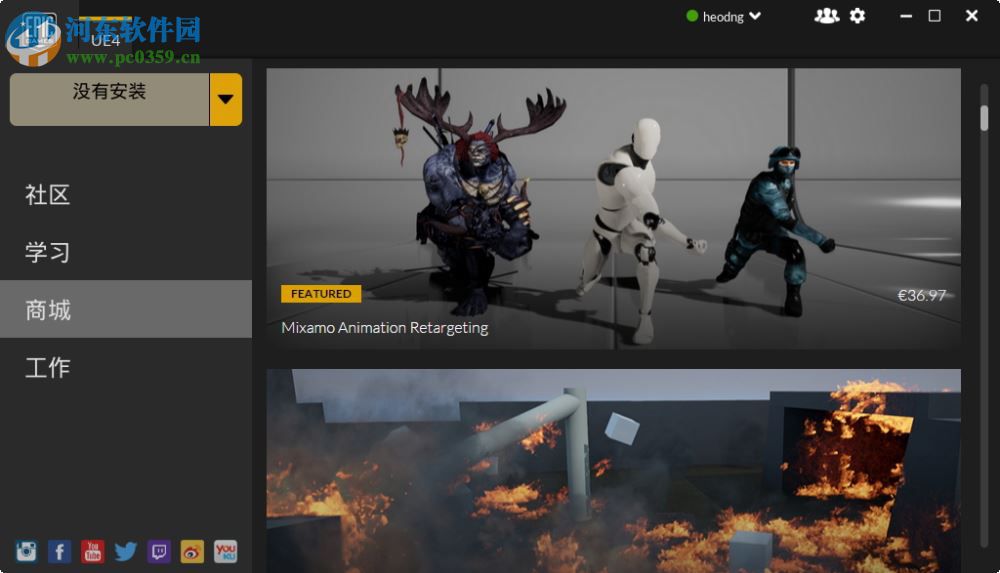Maximize the launcher window
The image size is (1000, 573).
point(934,16)
